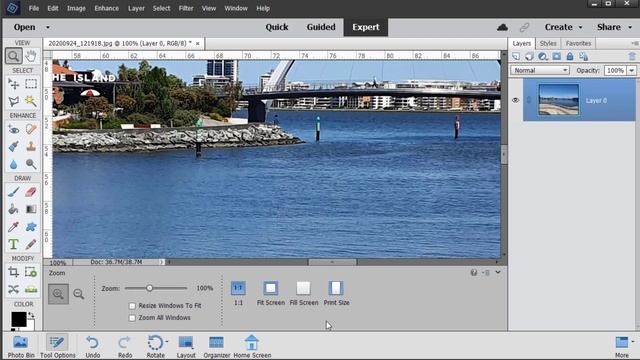Lock all pixels of layer

(570, 56)
